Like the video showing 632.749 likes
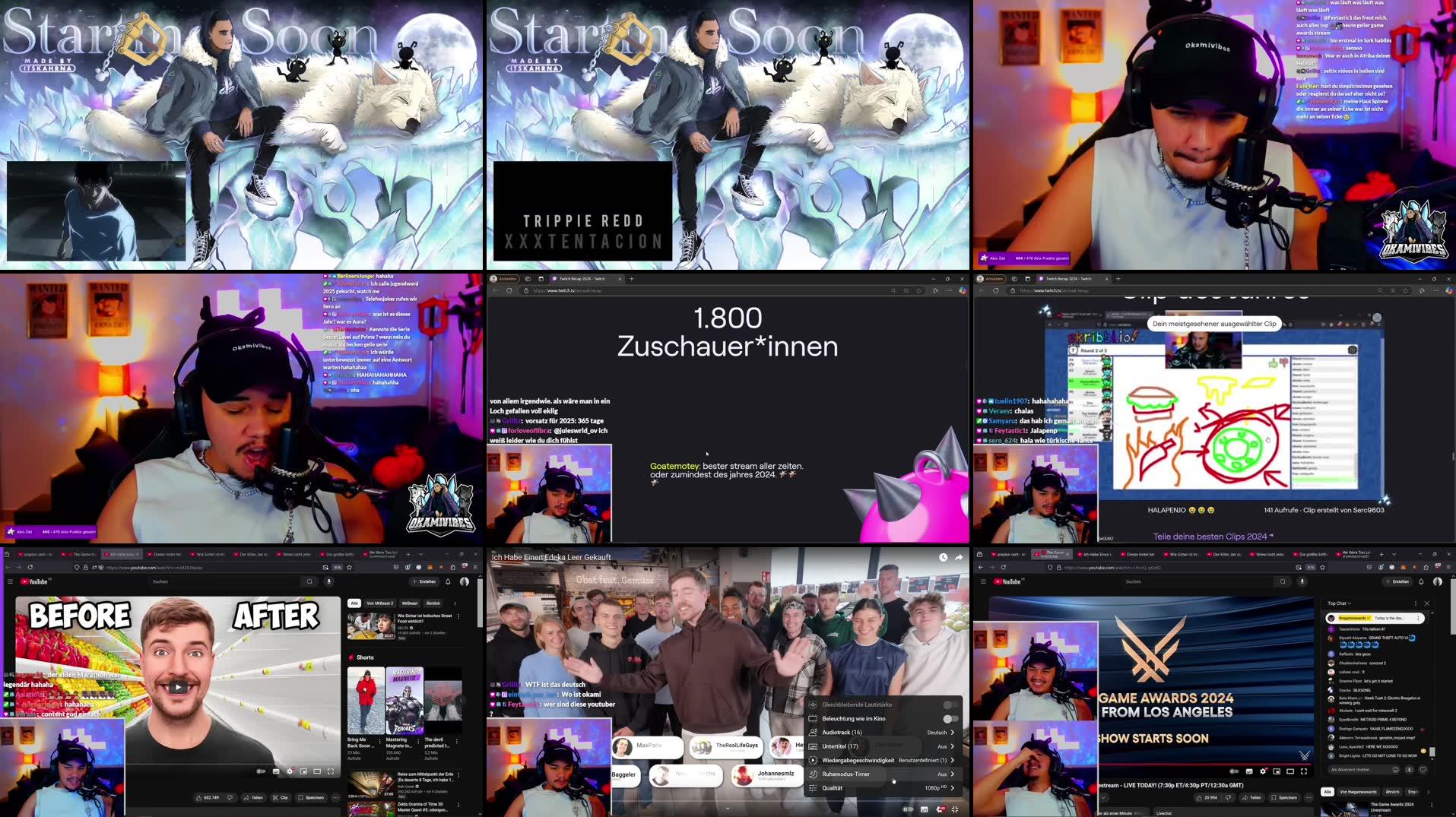 coord(208,797)
